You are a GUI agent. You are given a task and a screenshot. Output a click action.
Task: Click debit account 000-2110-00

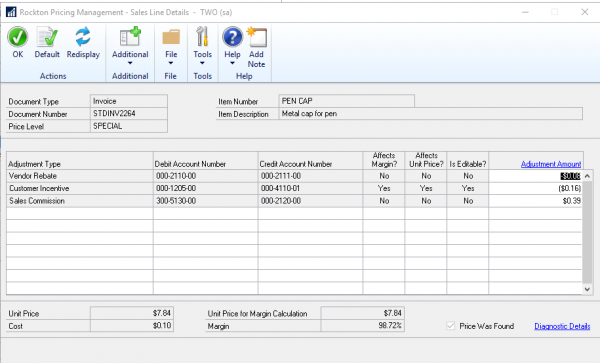pyautogui.click(x=176, y=176)
